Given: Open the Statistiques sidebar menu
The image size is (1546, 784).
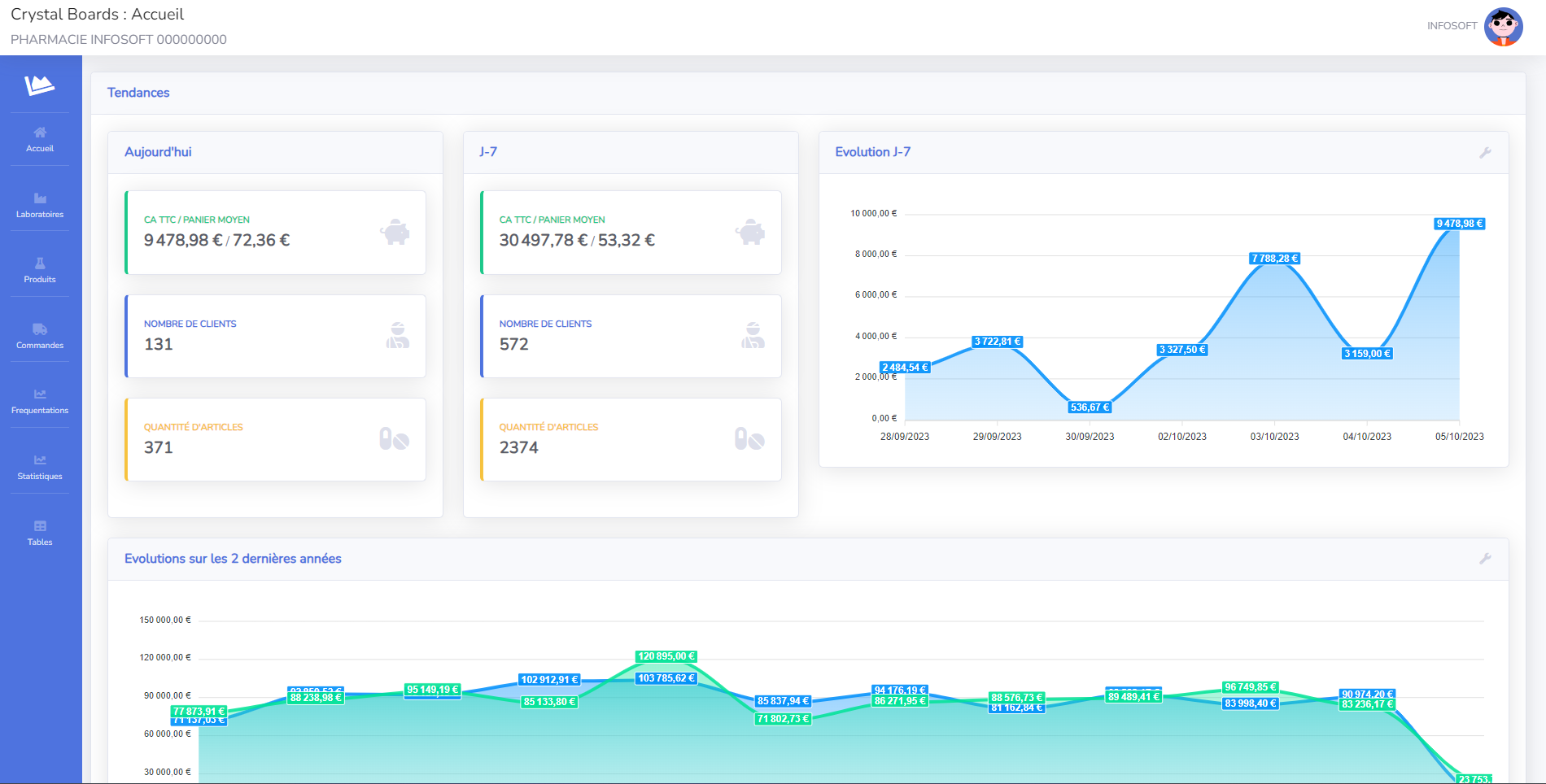Looking at the screenshot, I should 40,468.
